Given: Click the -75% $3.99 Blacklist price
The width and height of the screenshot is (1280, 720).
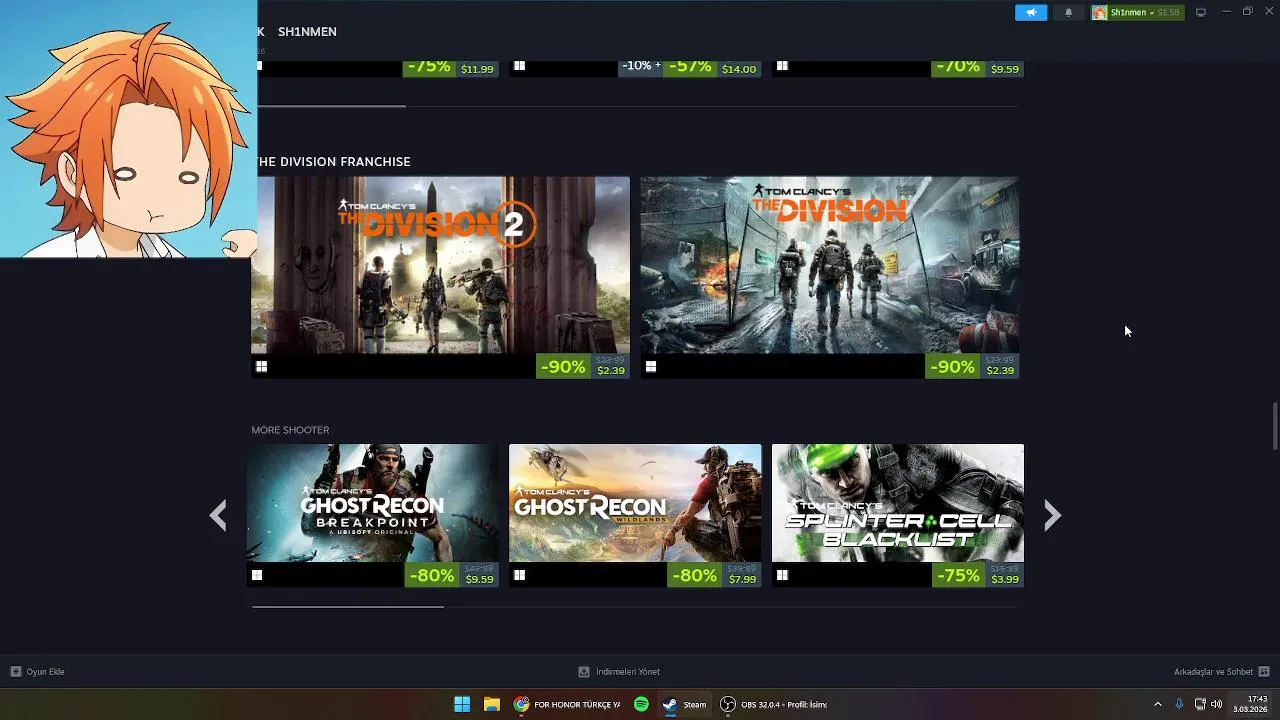Looking at the screenshot, I should point(978,575).
